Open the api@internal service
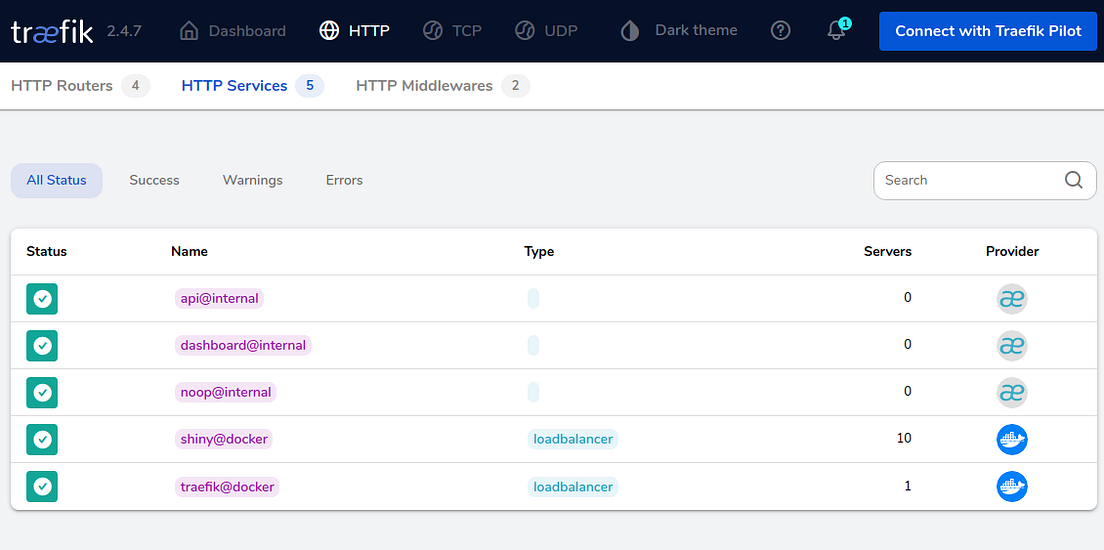The width and height of the screenshot is (1104, 550). (220, 299)
